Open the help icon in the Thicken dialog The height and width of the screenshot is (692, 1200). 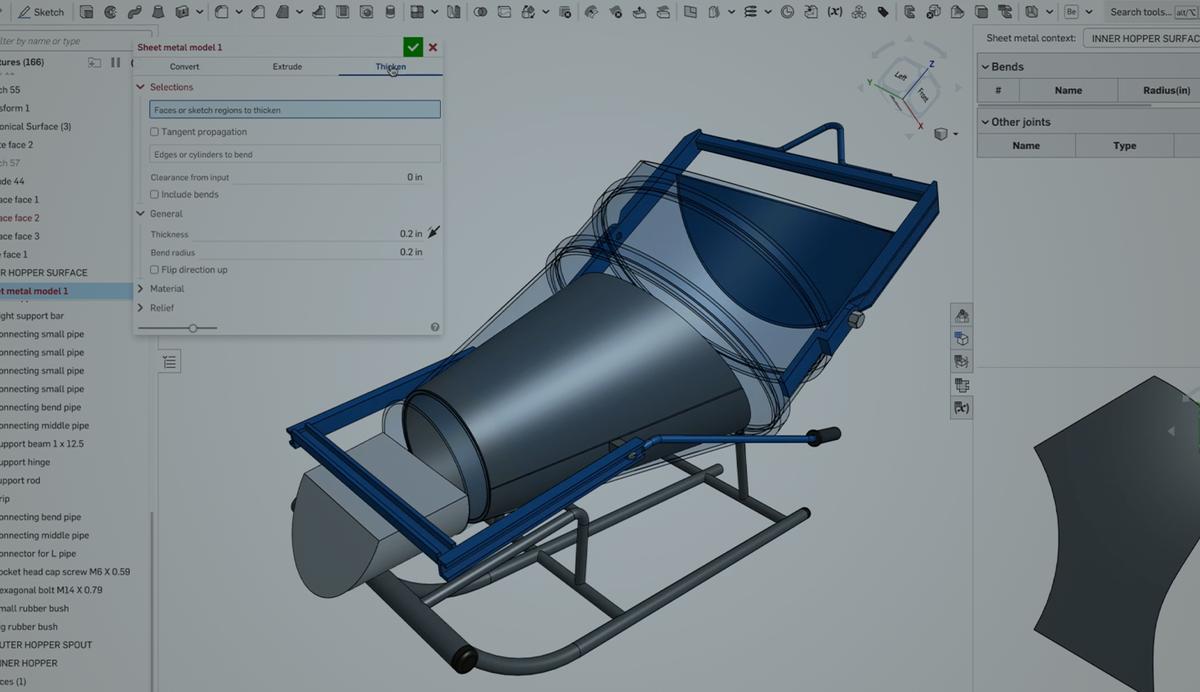[434, 327]
